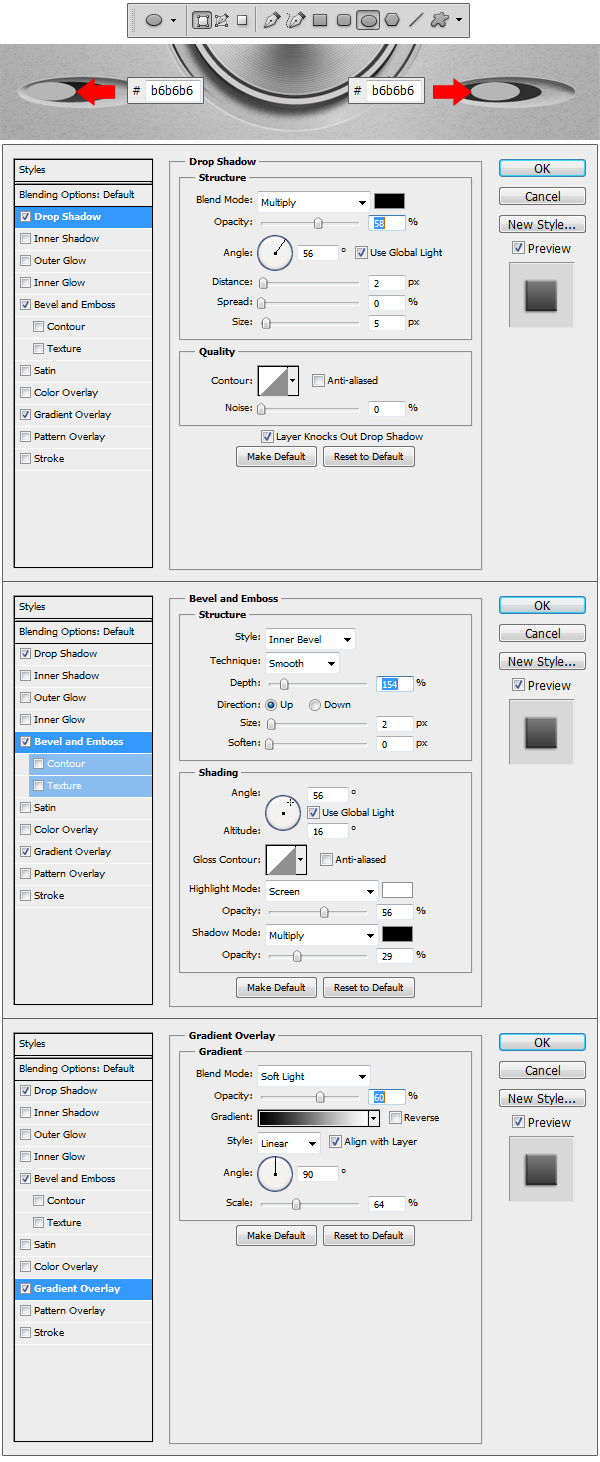Select the Freeform Pen tool
This screenshot has height=1462, width=600.
294,19
